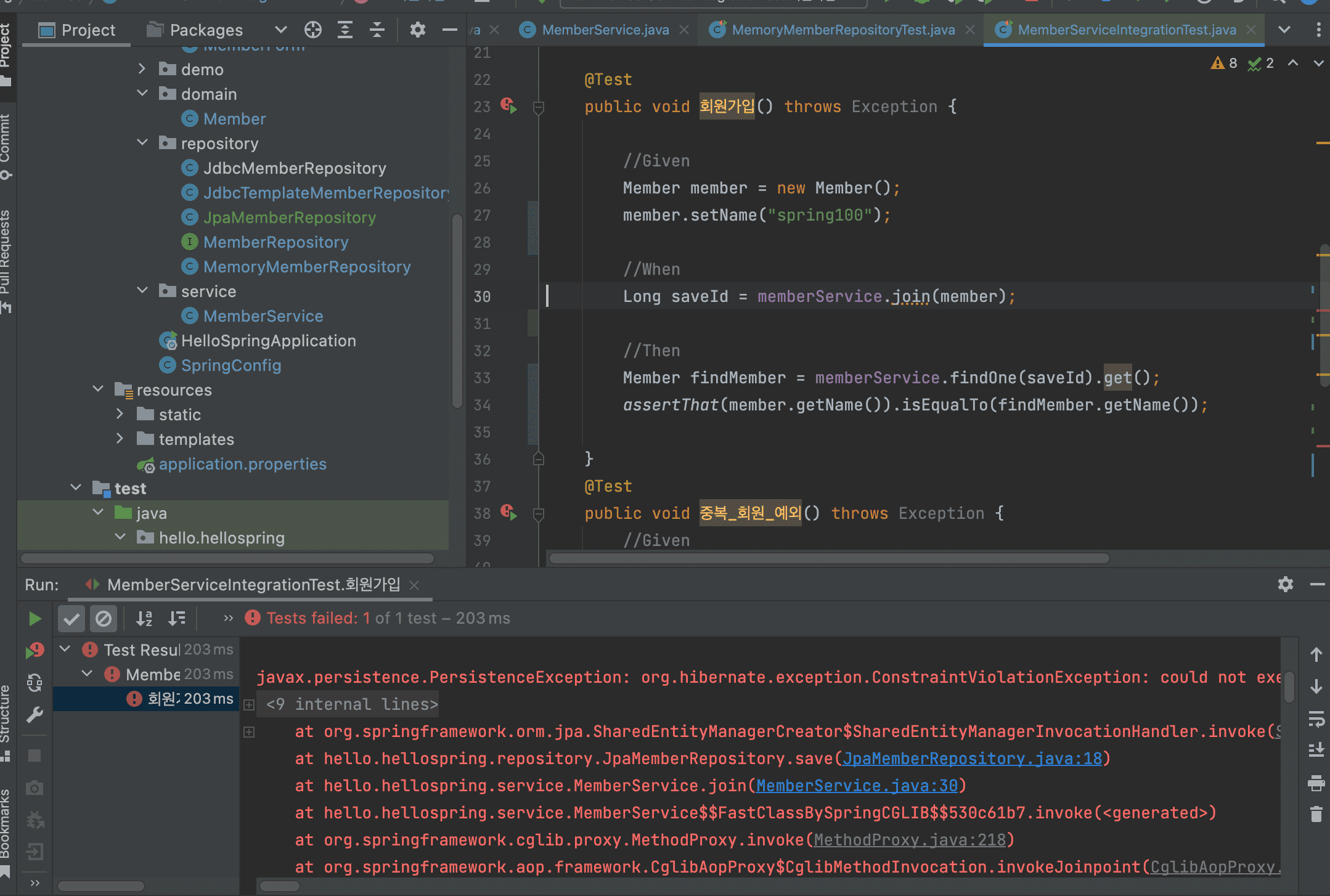Image resolution: width=1330 pixels, height=896 pixels.
Task: Open the Project panel's gear options
Action: pyautogui.click(x=418, y=30)
